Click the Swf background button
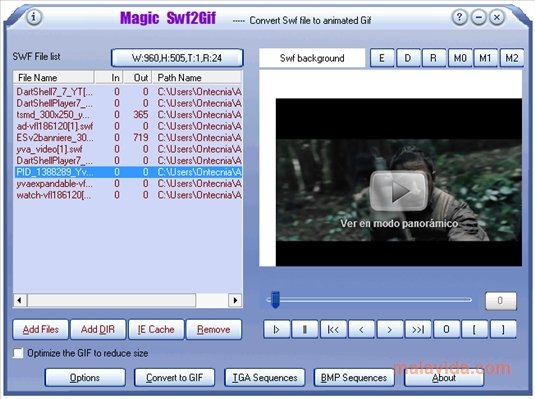The height and width of the screenshot is (399, 535). pos(312,58)
